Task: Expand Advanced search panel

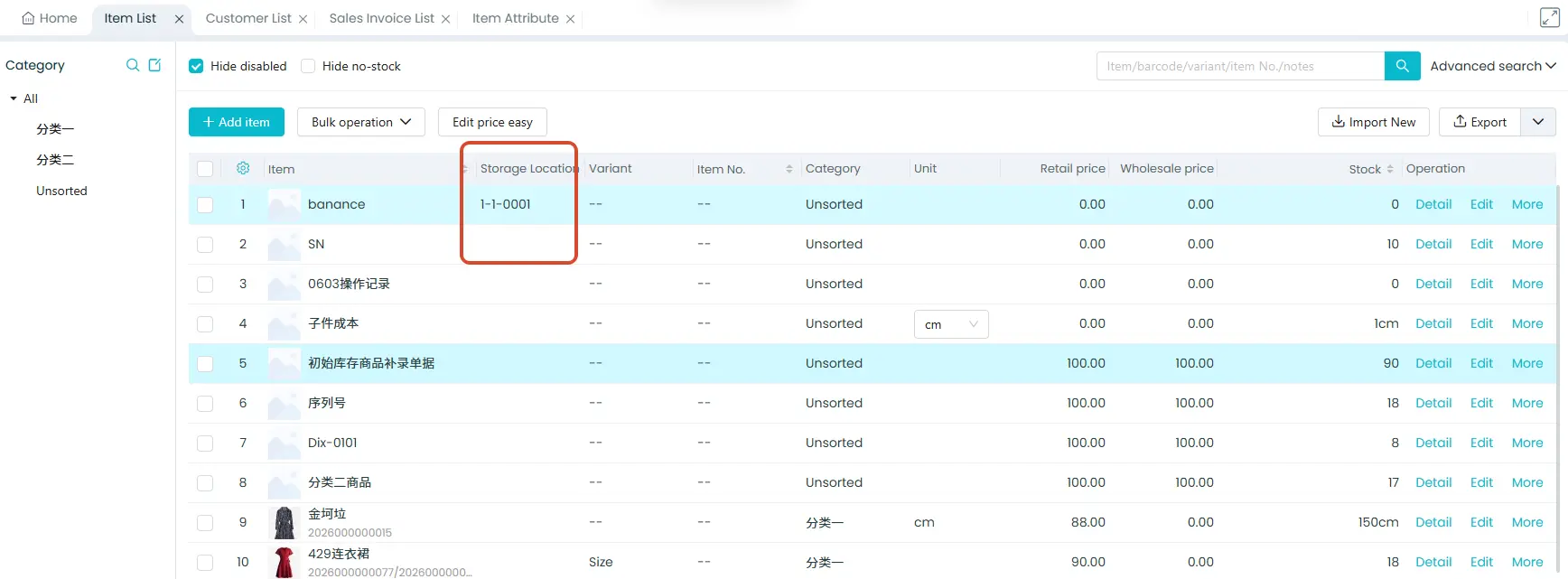Action: (1492, 66)
